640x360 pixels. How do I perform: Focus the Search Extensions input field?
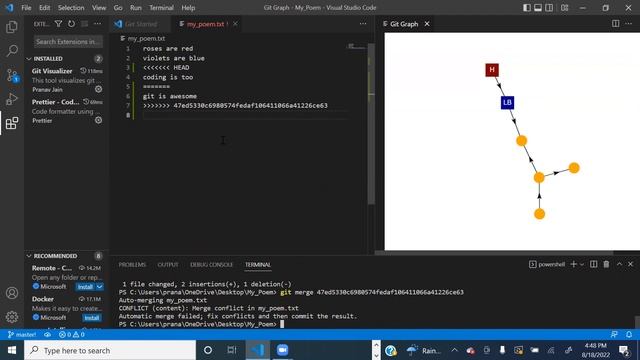tap(68, 42)
